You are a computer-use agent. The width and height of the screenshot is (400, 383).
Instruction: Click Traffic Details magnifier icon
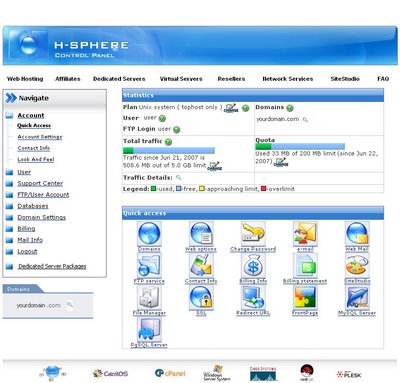point(179,177)
